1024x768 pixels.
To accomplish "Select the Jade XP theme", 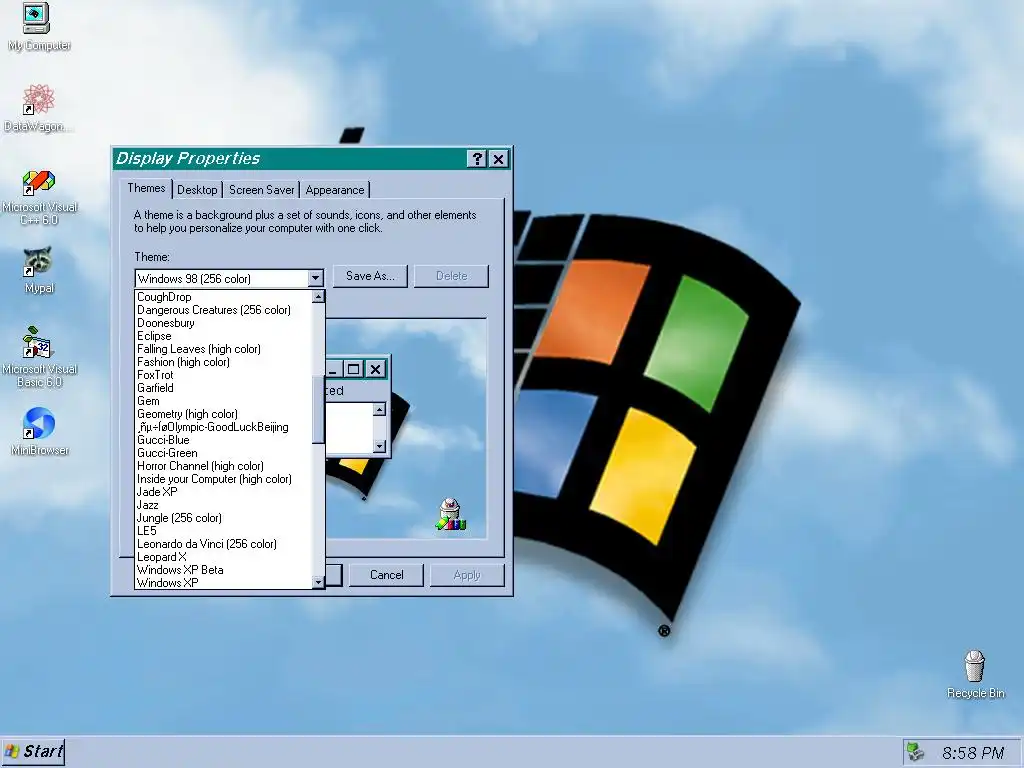I will 223,492.
